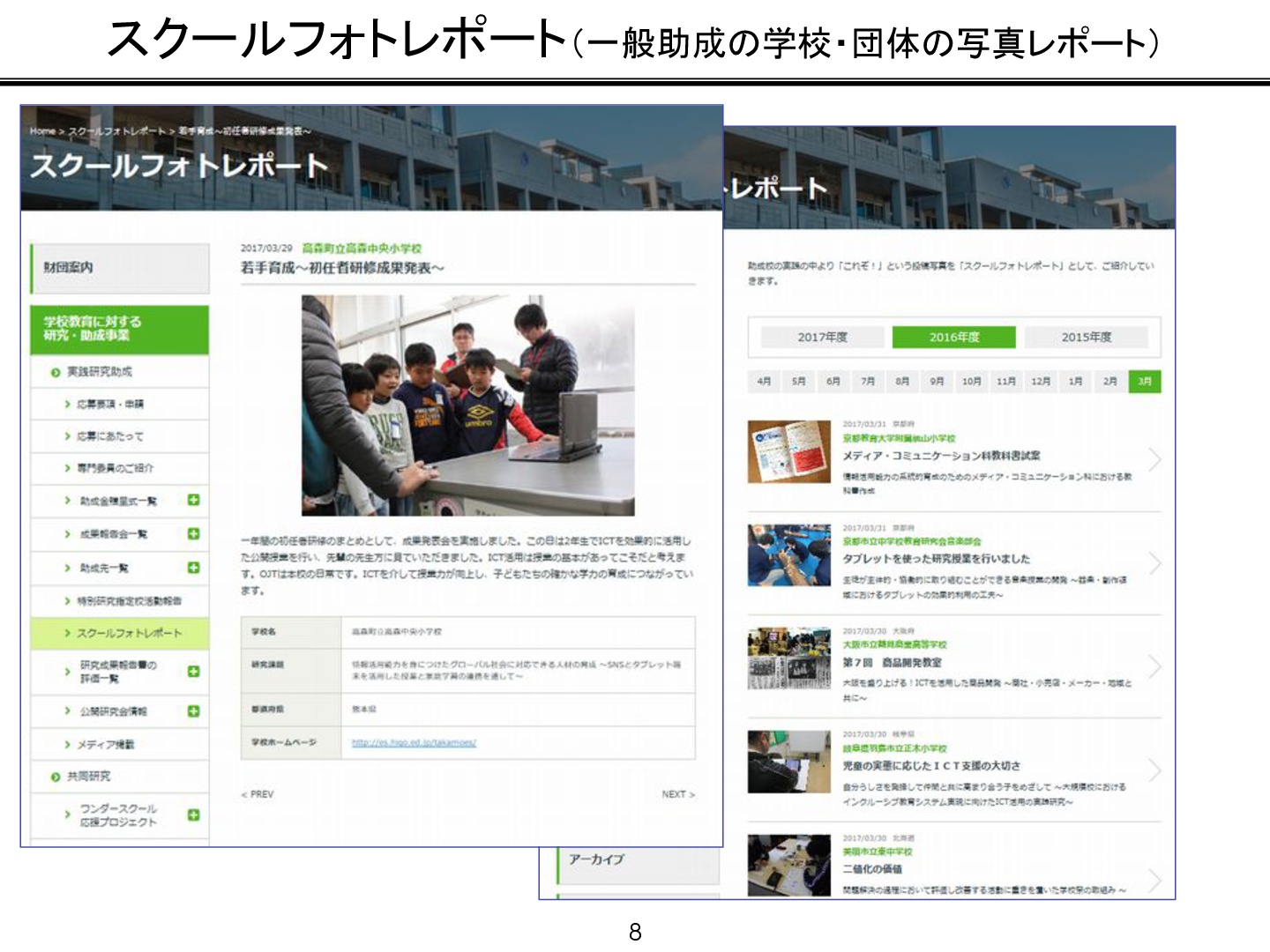Screen dimensions: 1270x952
Task: Click スクールフォトレポート in the breadcrumb trail
Action: click(x=116, y=131)
